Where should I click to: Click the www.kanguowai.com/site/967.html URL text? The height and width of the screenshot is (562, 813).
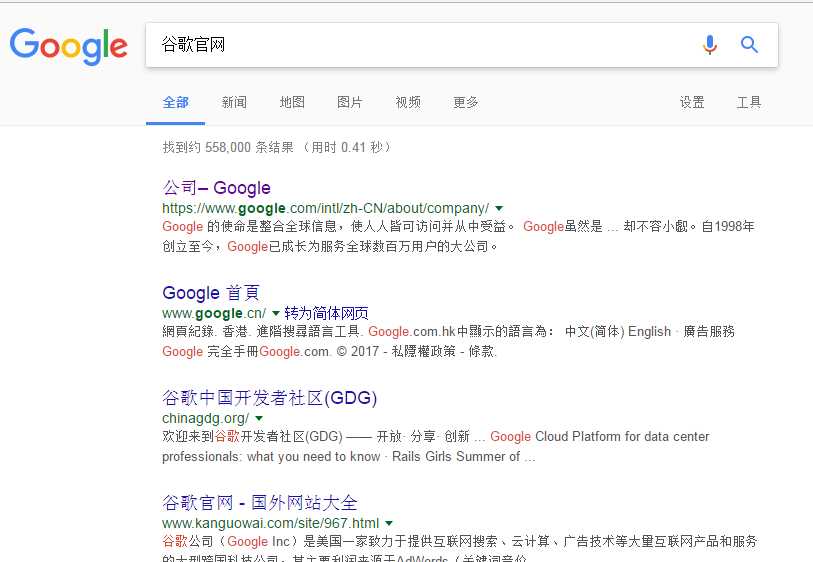click(x=271, y=523)
